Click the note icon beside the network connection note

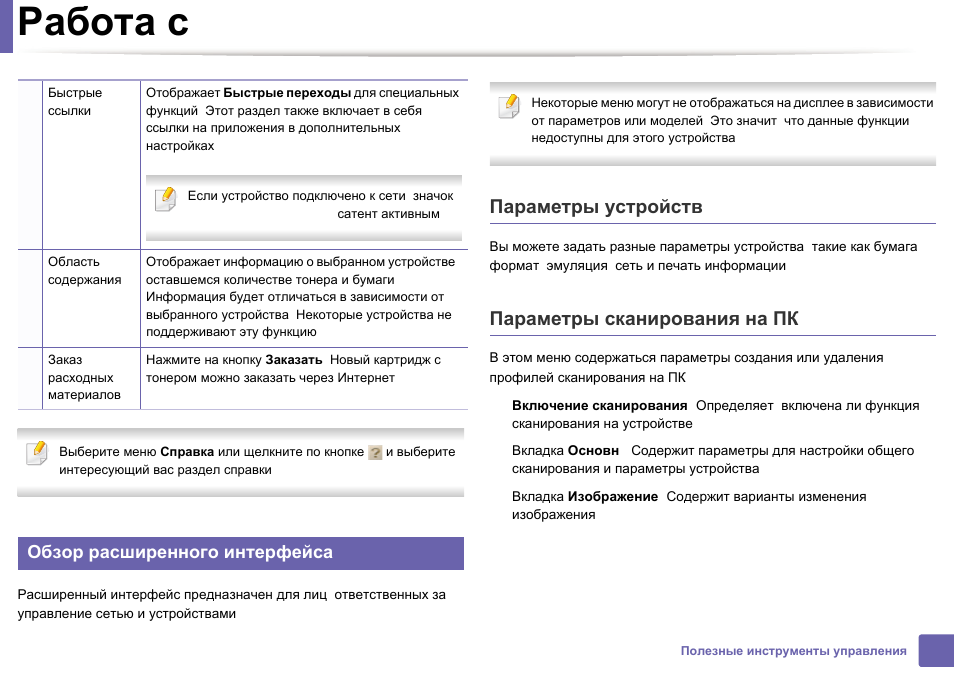point(165,199)
